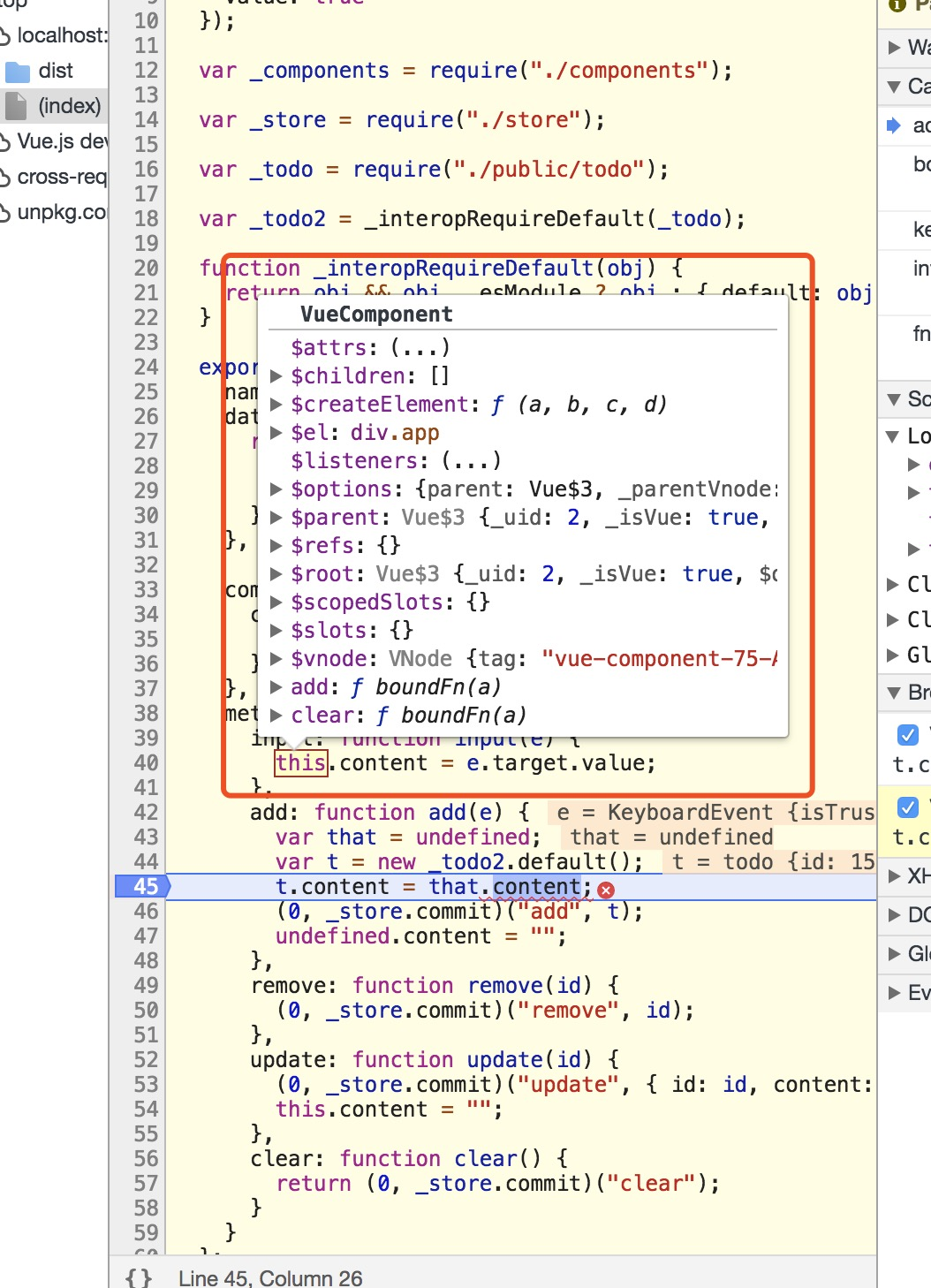This screenshot has width=931, height=1288.
Task: Set breakpoint on line number 18
Action: coord(146,218)
